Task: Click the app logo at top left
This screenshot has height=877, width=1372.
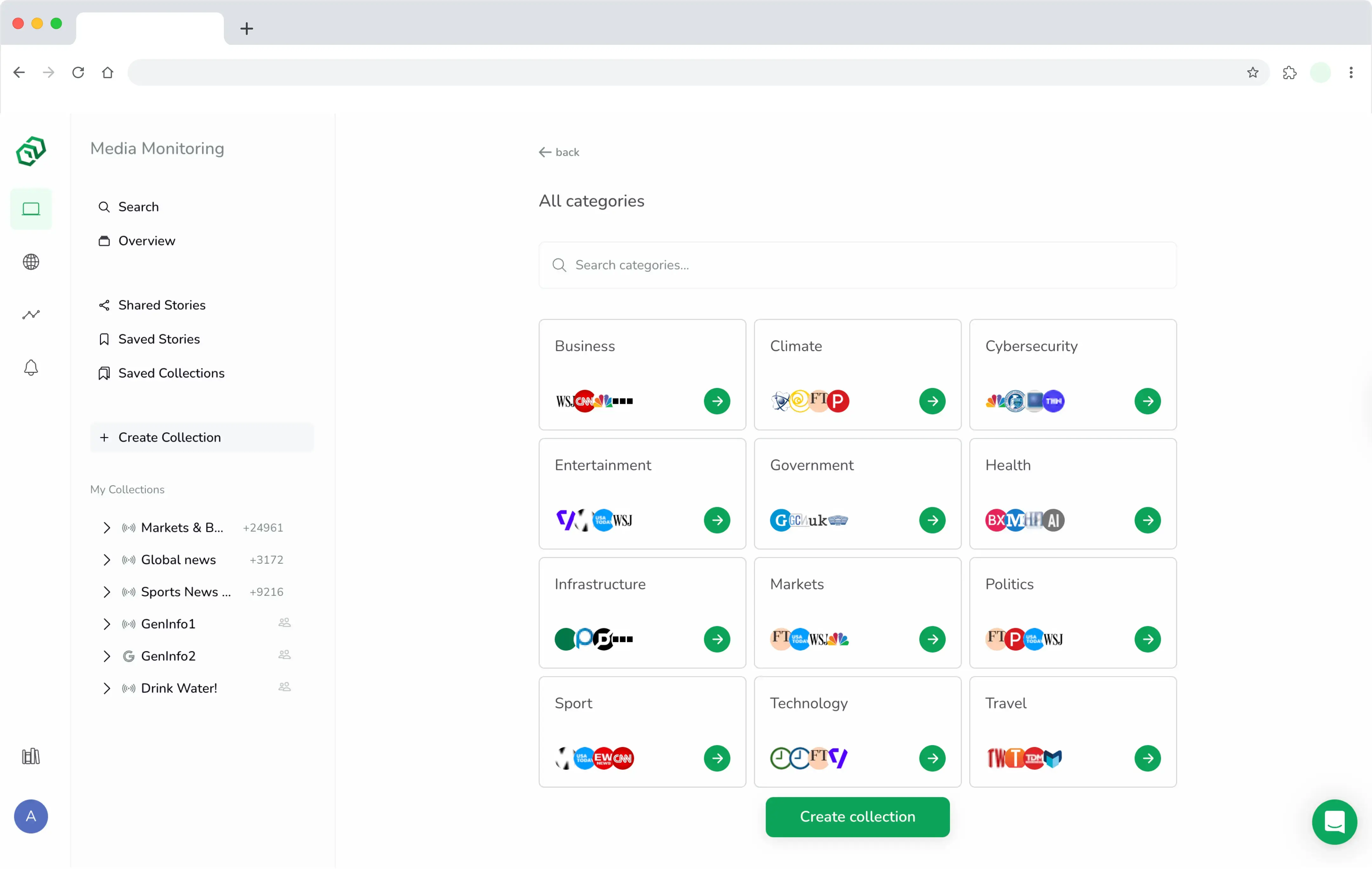Action: (31, 151)
